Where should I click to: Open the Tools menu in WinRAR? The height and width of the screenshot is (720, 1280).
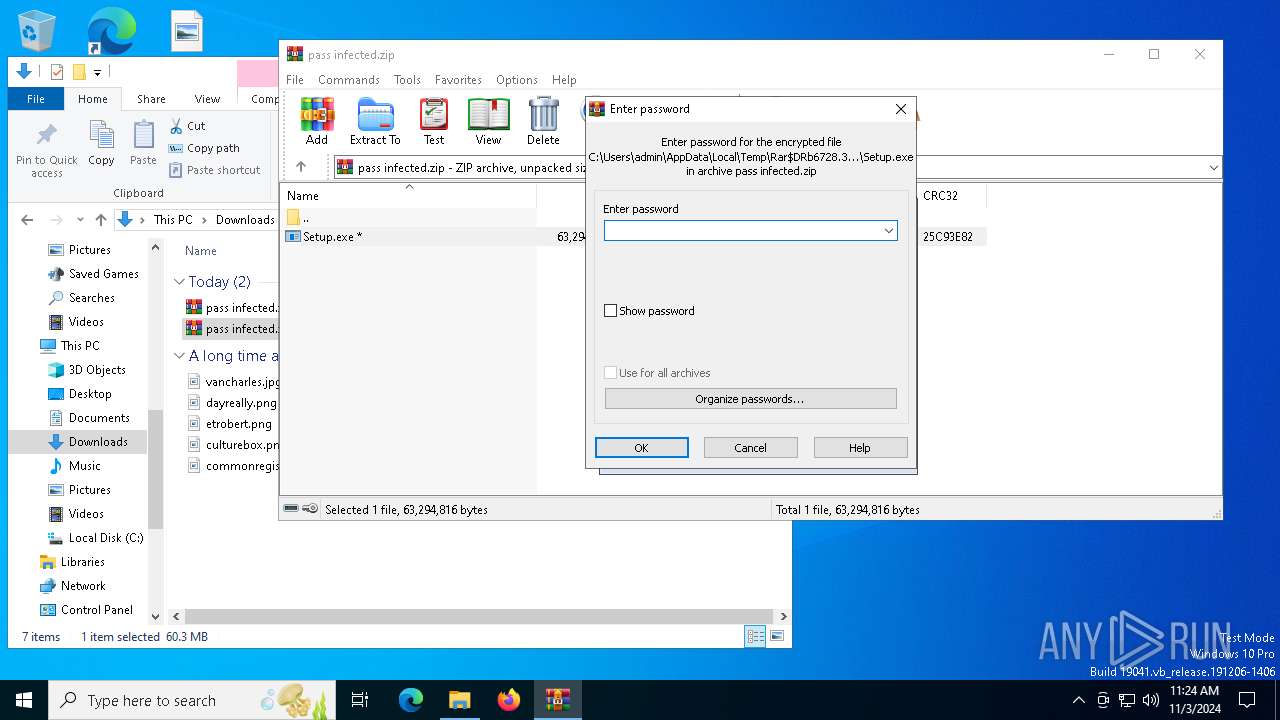(x=407, y=80)
